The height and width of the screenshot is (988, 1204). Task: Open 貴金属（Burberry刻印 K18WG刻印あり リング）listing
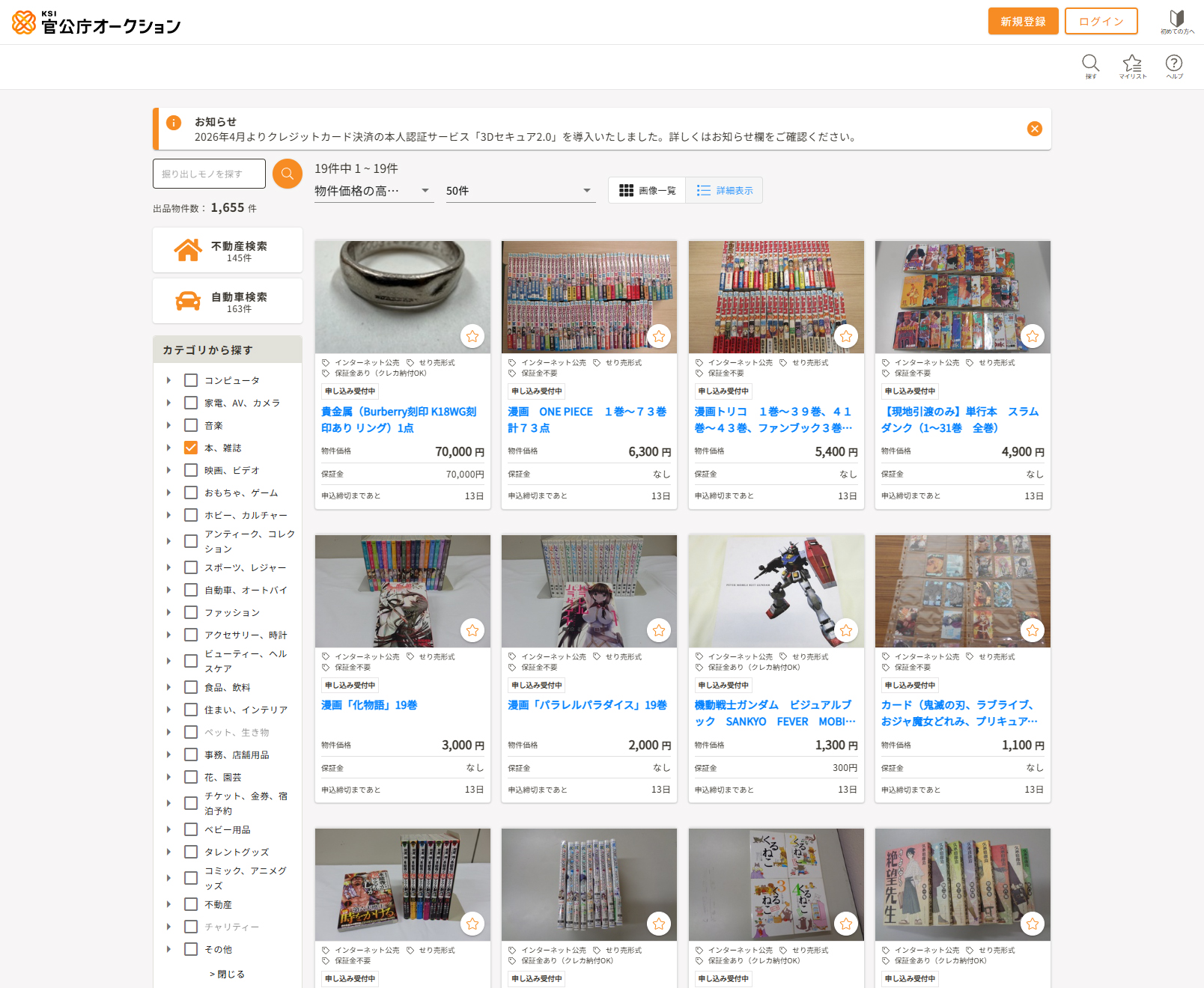coord(399,420)
